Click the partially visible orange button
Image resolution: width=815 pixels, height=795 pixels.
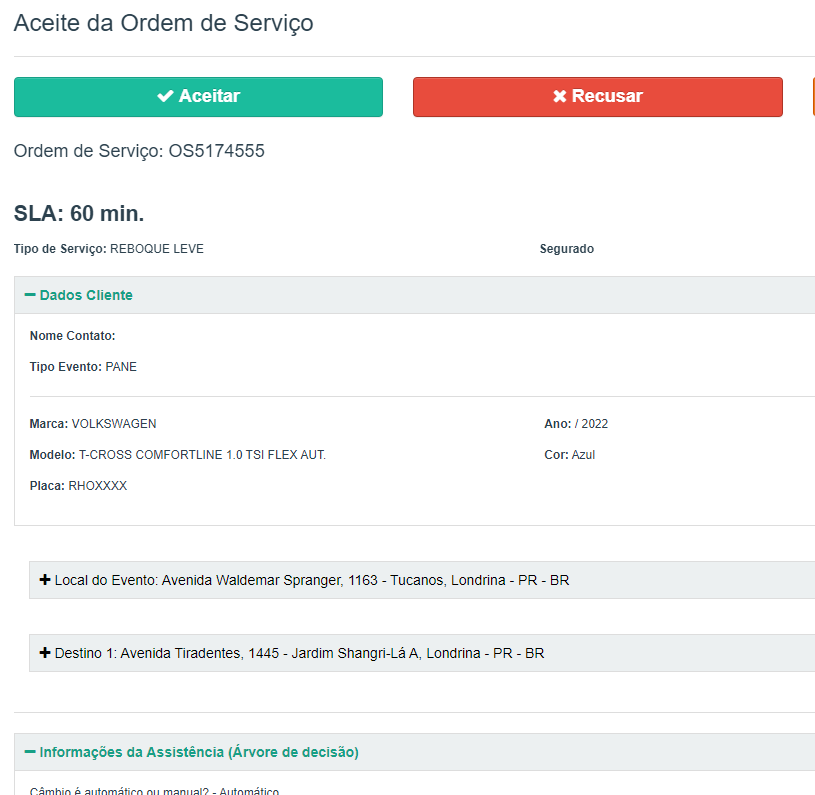(x=813, y=97)
